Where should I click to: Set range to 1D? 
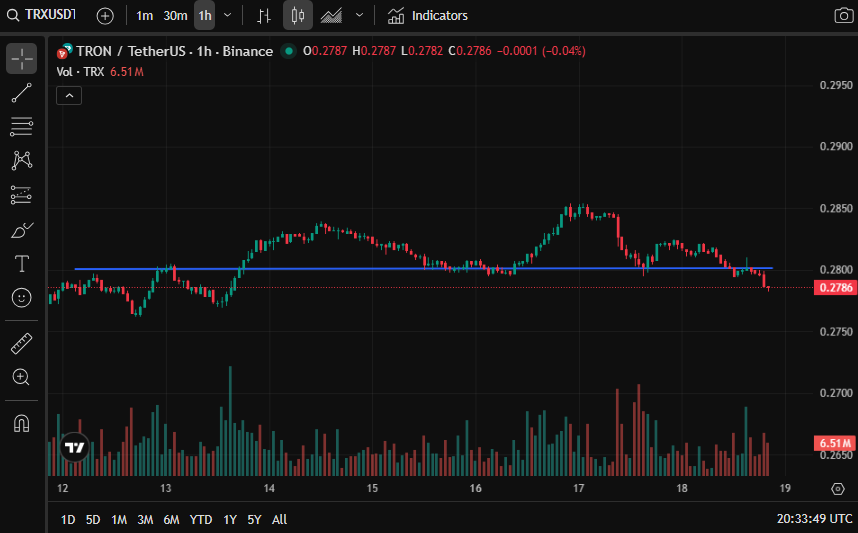68,519
